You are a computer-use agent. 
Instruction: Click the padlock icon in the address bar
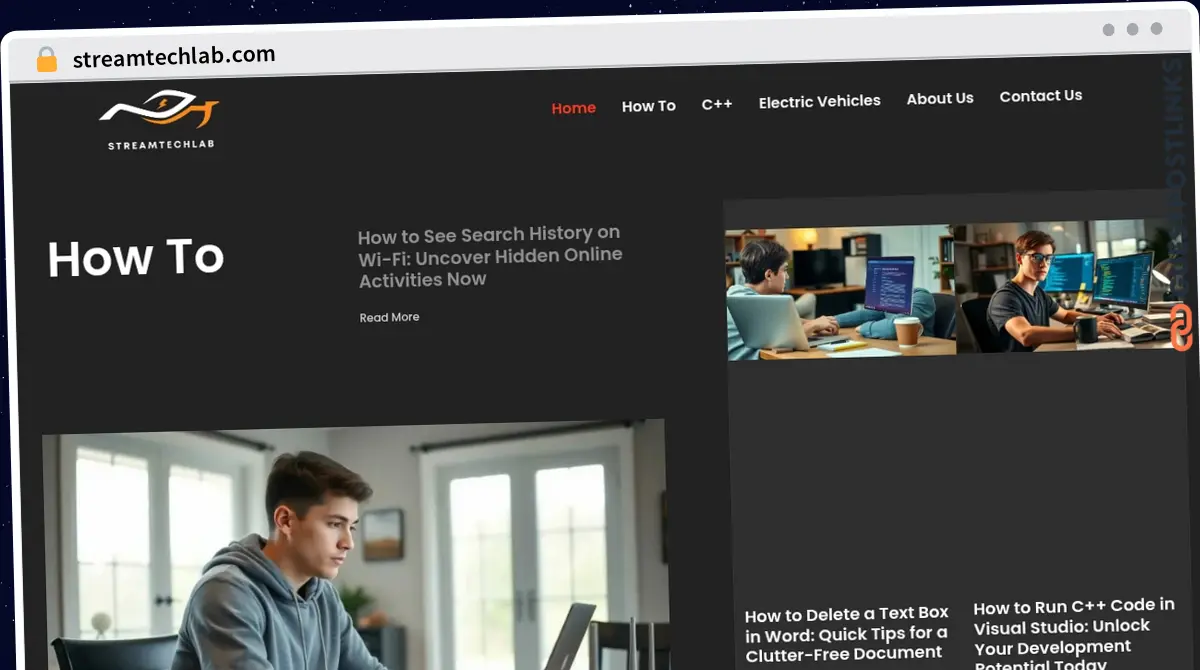[x=44, y=58]
